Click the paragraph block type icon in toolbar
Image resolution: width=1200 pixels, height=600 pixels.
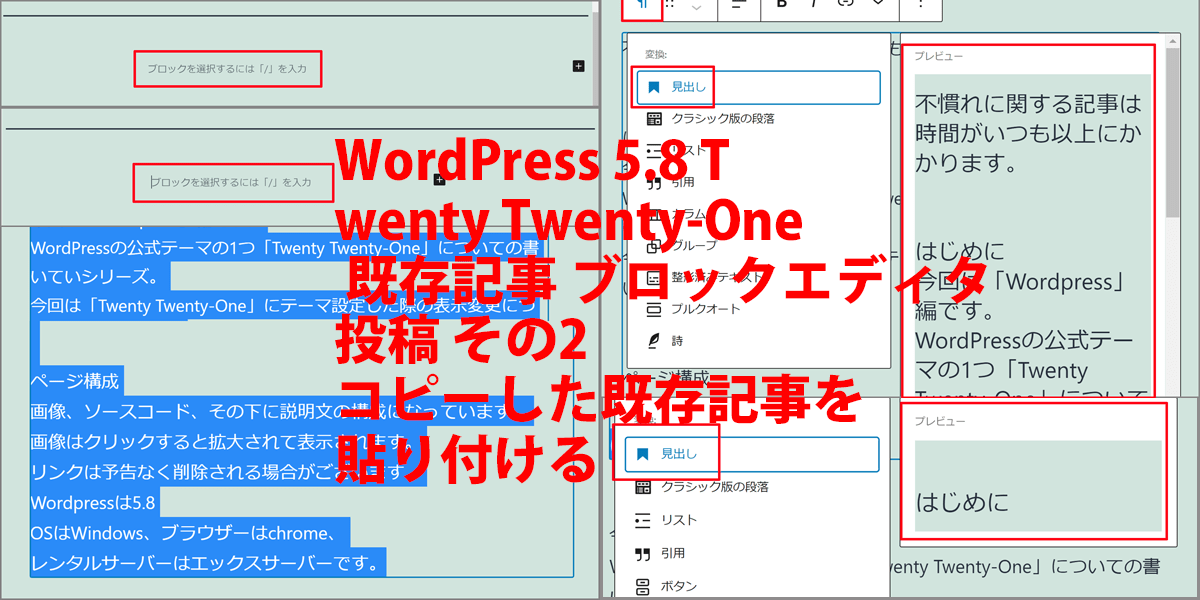(x=643, y=5)
